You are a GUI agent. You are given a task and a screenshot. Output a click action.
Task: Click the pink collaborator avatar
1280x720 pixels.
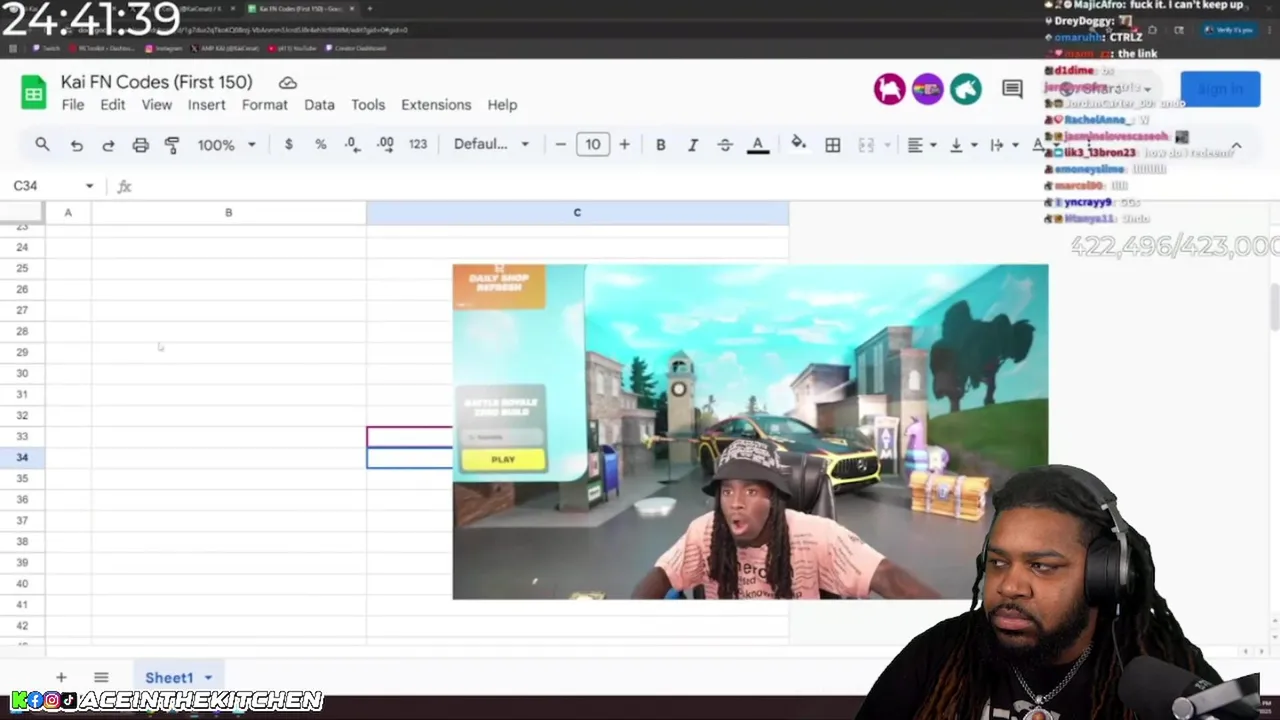(x=889, y=89)
